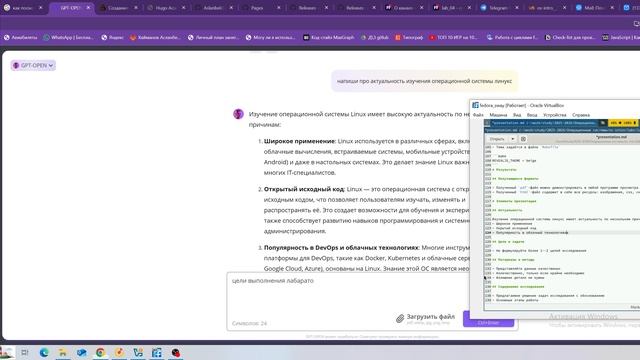Click the purple send button
Image resolution: width=640 pixels, height=360 pixels.
pyautogui.click(x=488, y=319)
